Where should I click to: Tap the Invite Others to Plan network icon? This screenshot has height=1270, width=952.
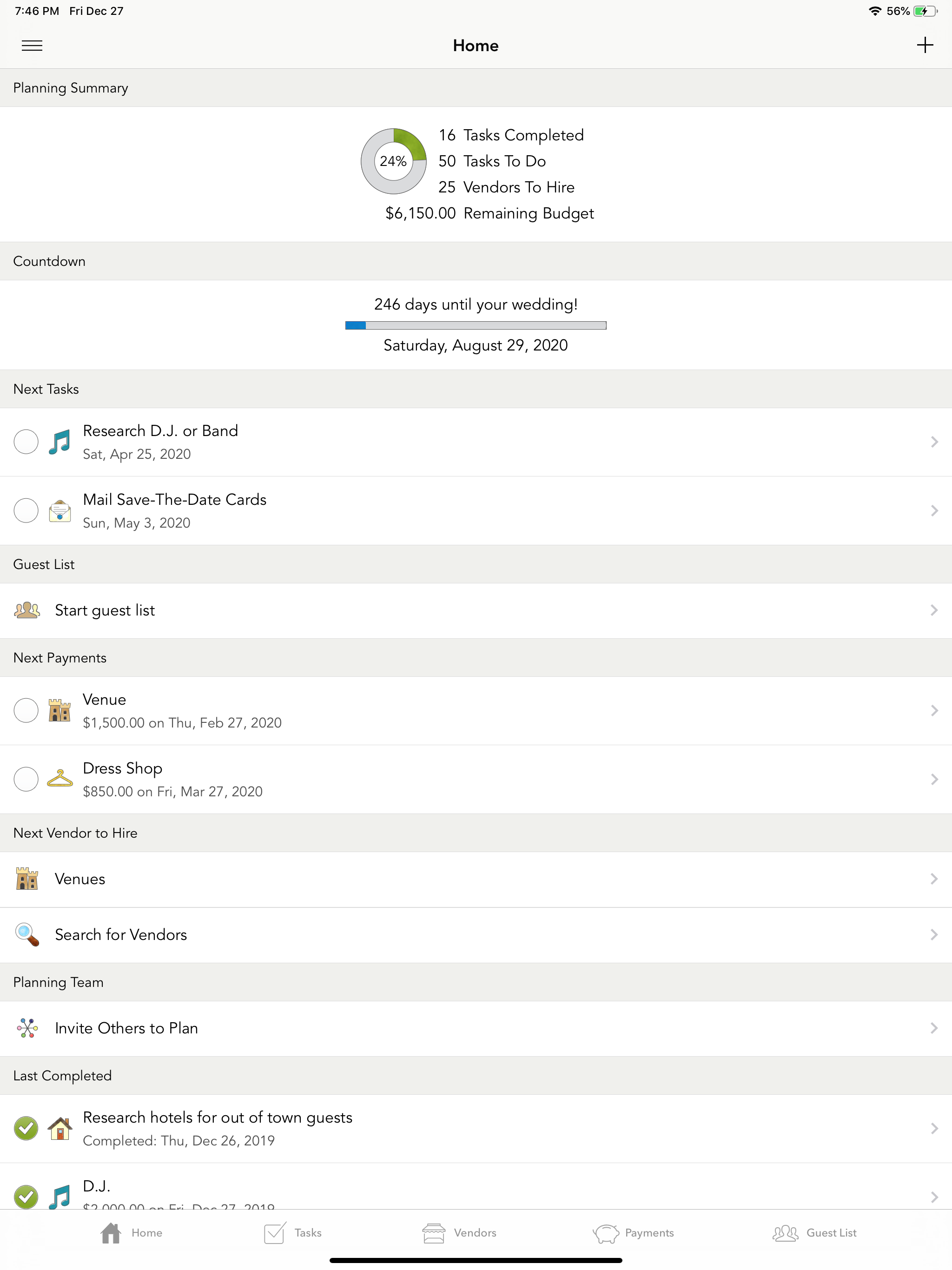26,1028
